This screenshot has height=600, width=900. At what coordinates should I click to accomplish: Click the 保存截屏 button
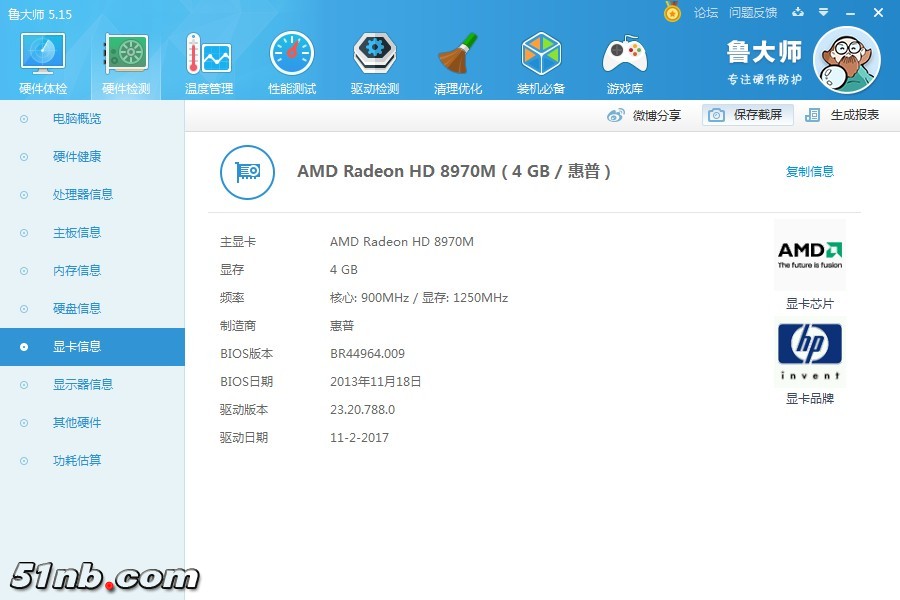[x=747, y=115]
